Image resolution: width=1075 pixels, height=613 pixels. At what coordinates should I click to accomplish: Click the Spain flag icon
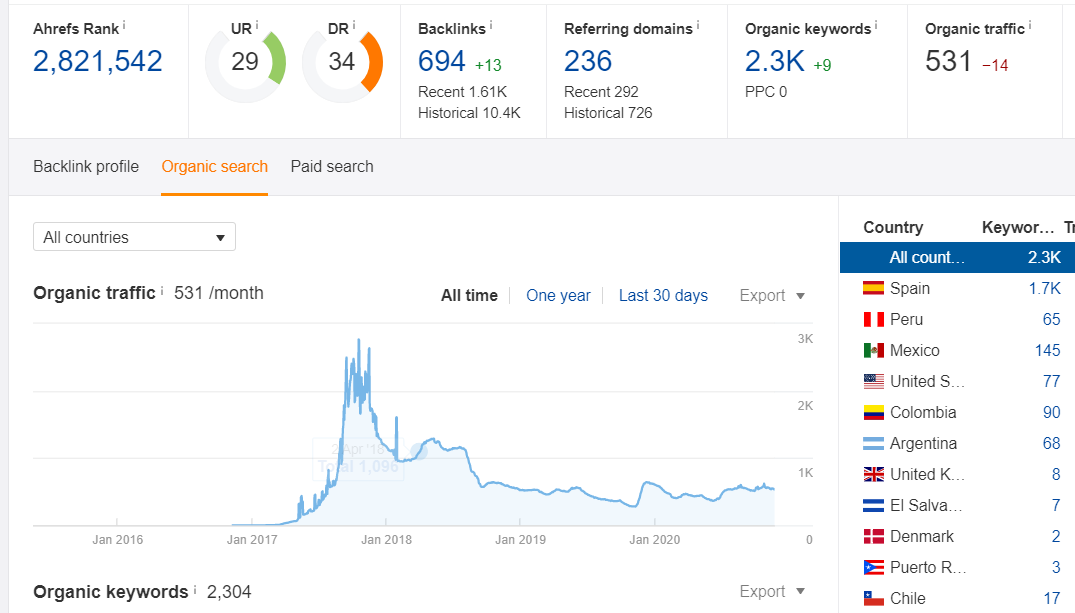tap(873, 288)
